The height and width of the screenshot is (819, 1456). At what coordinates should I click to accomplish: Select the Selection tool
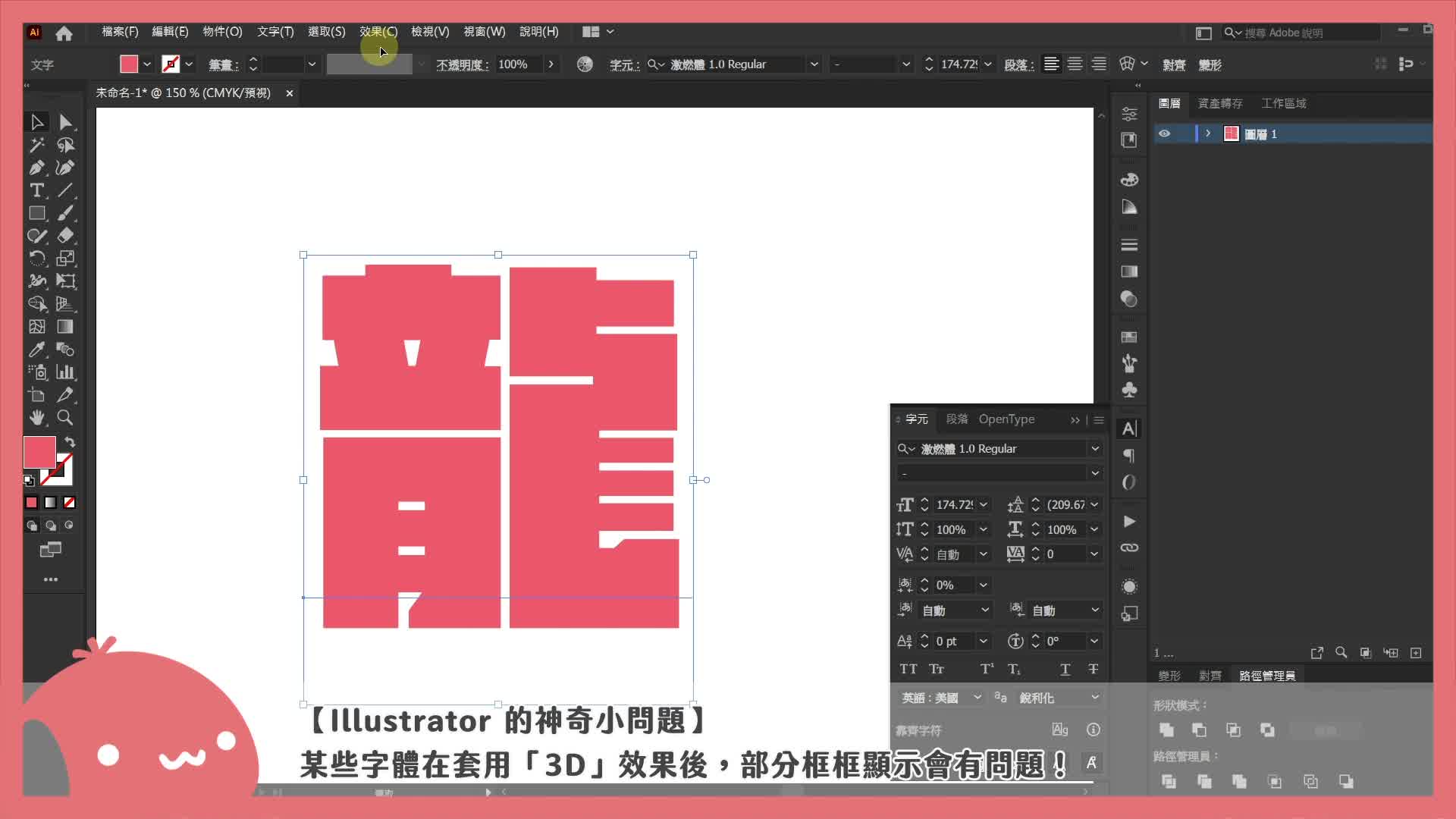point(36,122)
